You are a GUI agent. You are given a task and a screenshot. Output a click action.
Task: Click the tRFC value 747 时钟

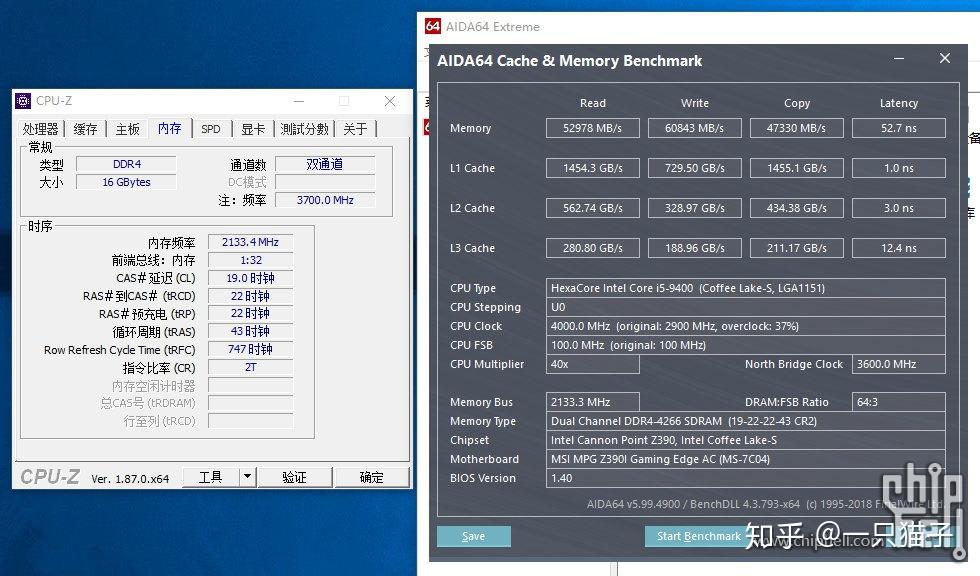[251, 349]
